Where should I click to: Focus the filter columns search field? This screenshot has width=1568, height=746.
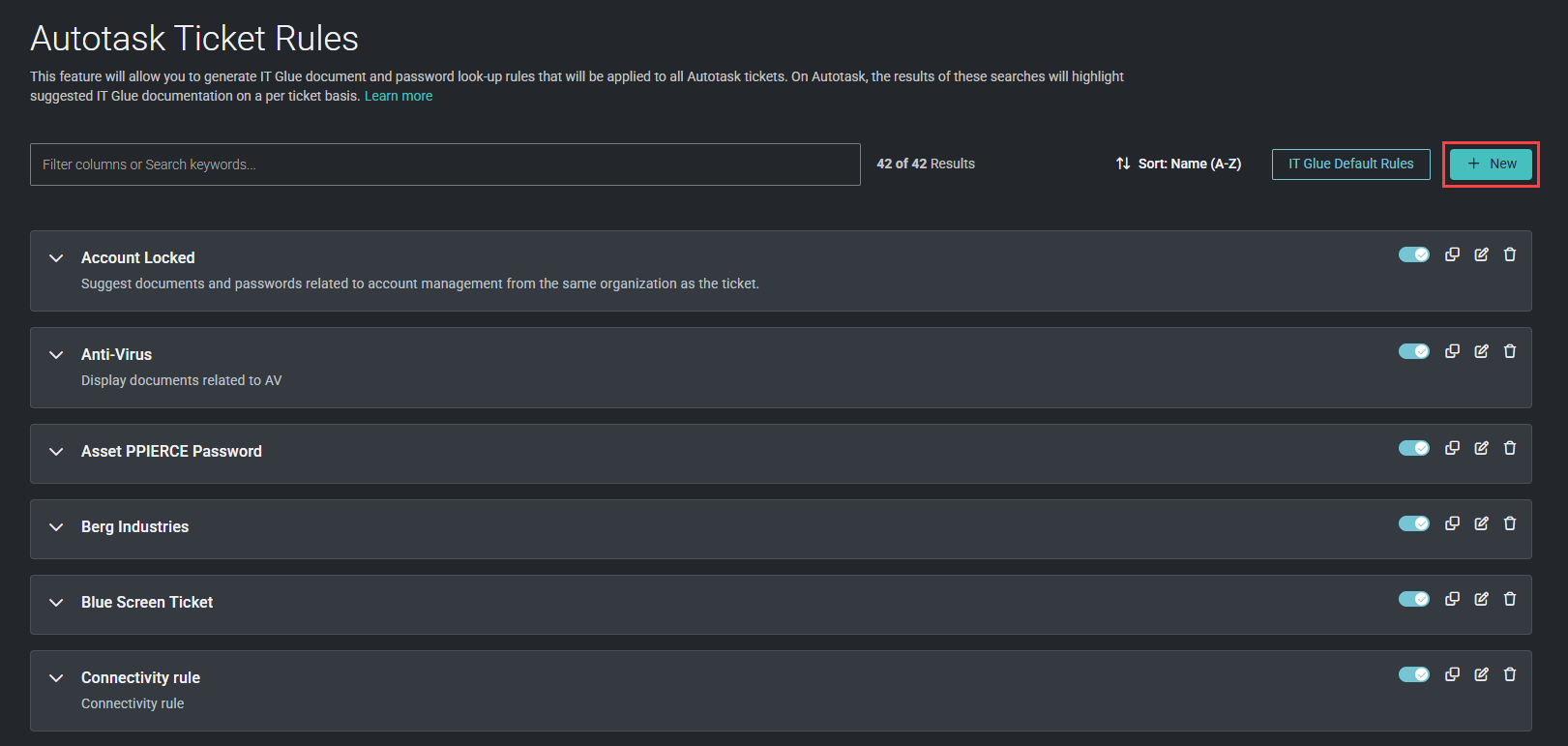pyautogui.click(x=445, y=164)
